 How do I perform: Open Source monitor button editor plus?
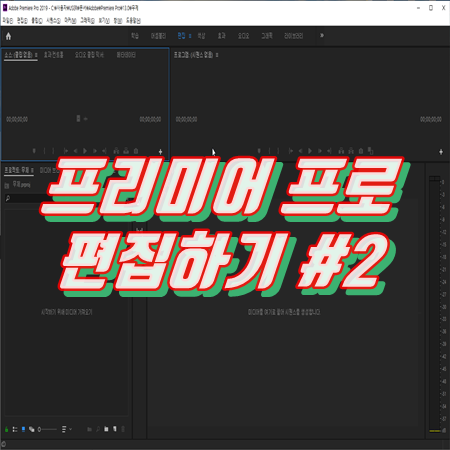160,152
